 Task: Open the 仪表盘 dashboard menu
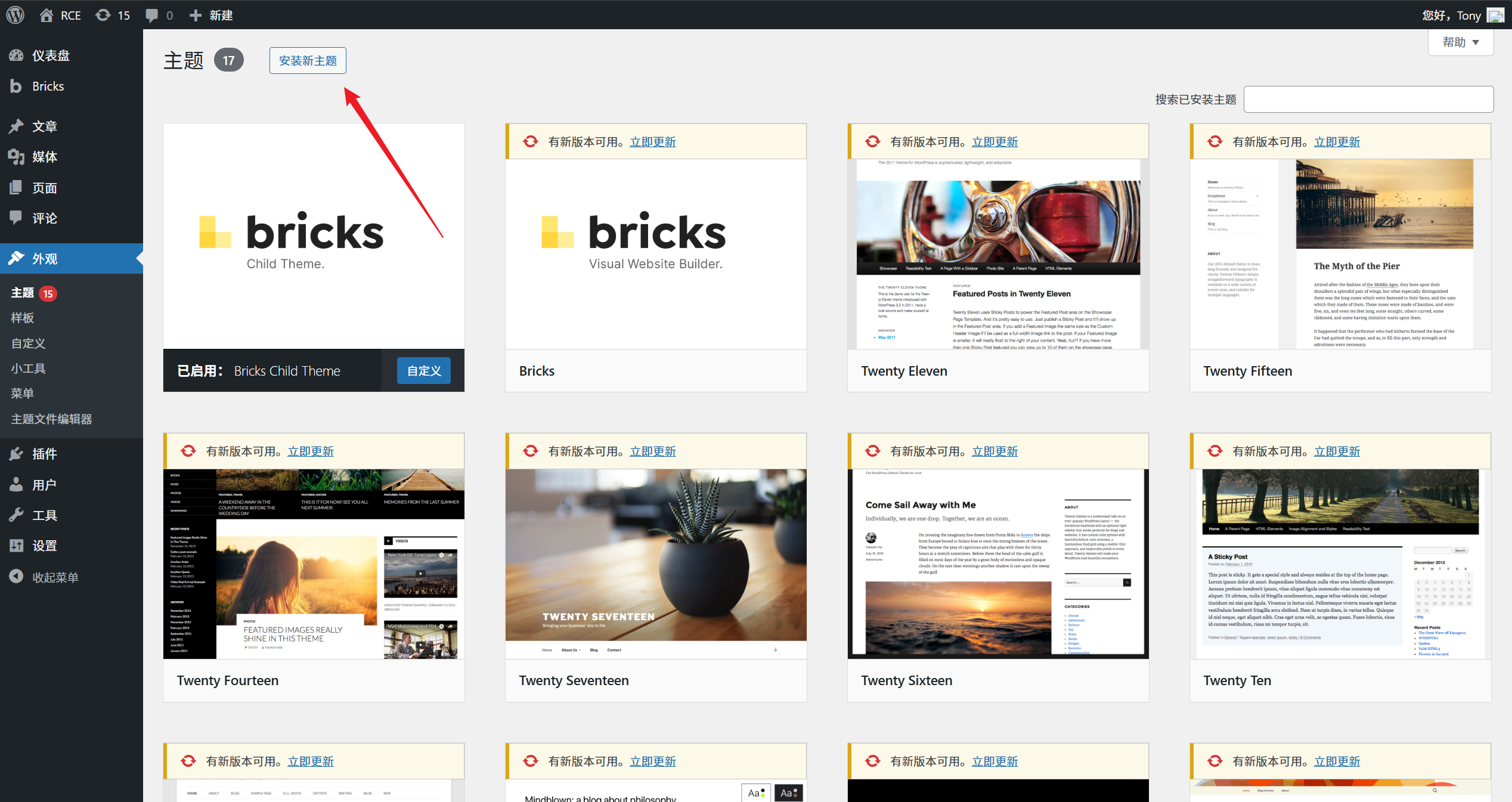pyautogui.click(x=51, y=55)
